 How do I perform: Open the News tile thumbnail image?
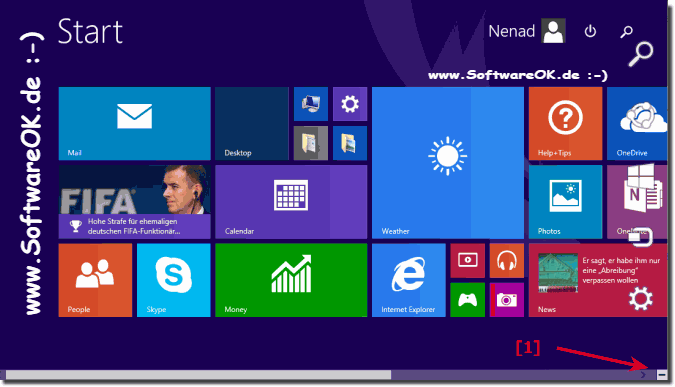coord(558,273)
